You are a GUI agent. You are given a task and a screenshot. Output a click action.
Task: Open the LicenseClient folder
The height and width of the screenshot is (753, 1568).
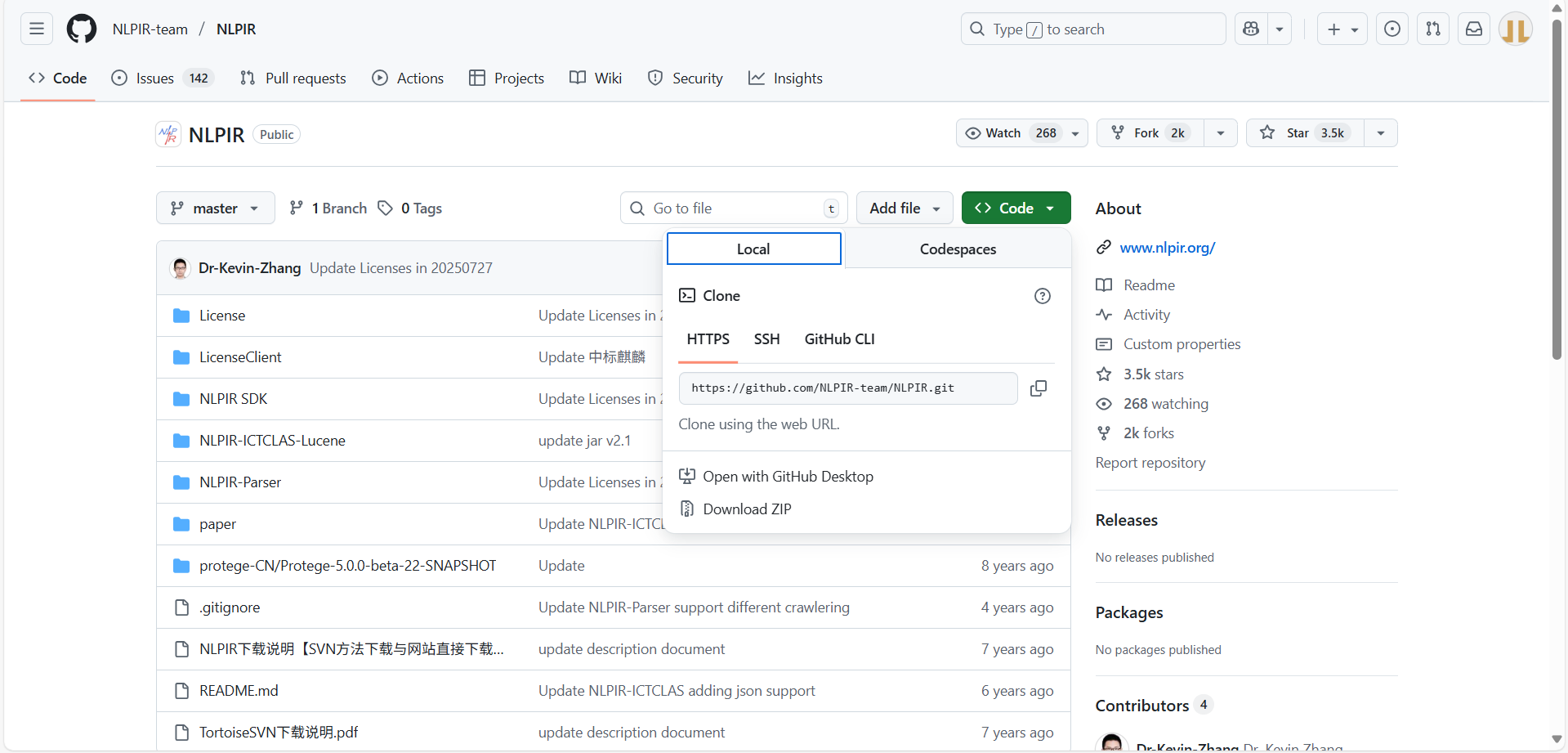pyautogui.click(x=240, y=357)
